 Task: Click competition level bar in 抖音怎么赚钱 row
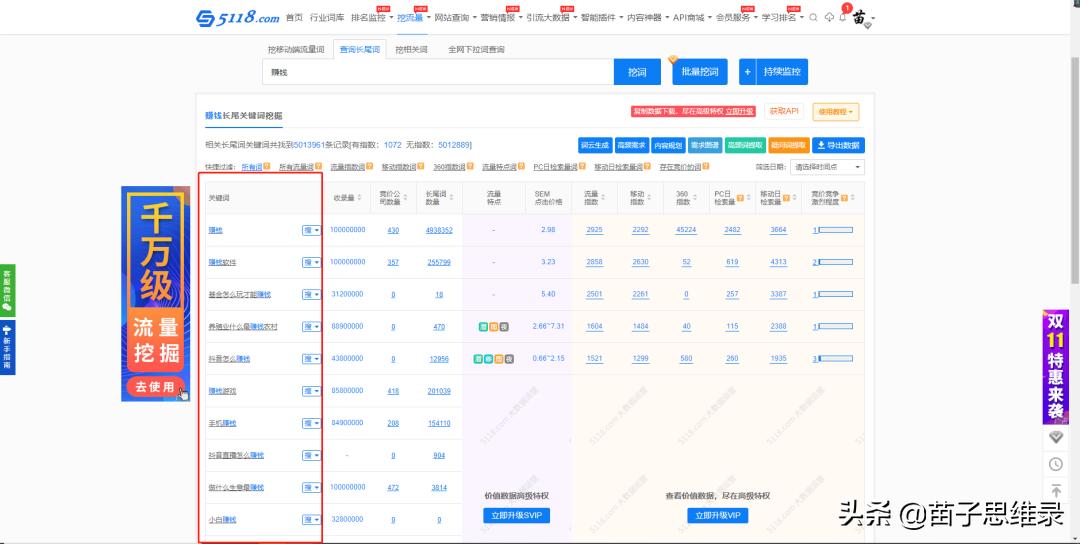coord(835,359)
